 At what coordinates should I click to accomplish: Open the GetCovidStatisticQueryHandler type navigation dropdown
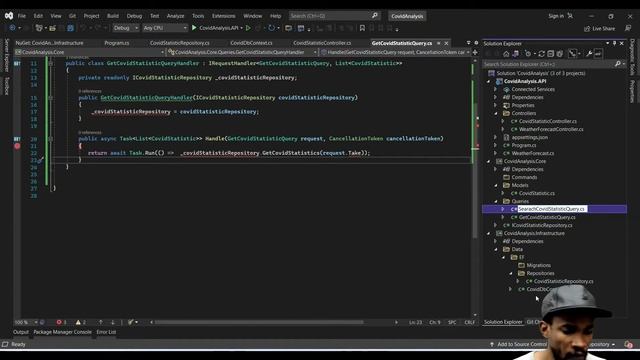pos(242,52)
